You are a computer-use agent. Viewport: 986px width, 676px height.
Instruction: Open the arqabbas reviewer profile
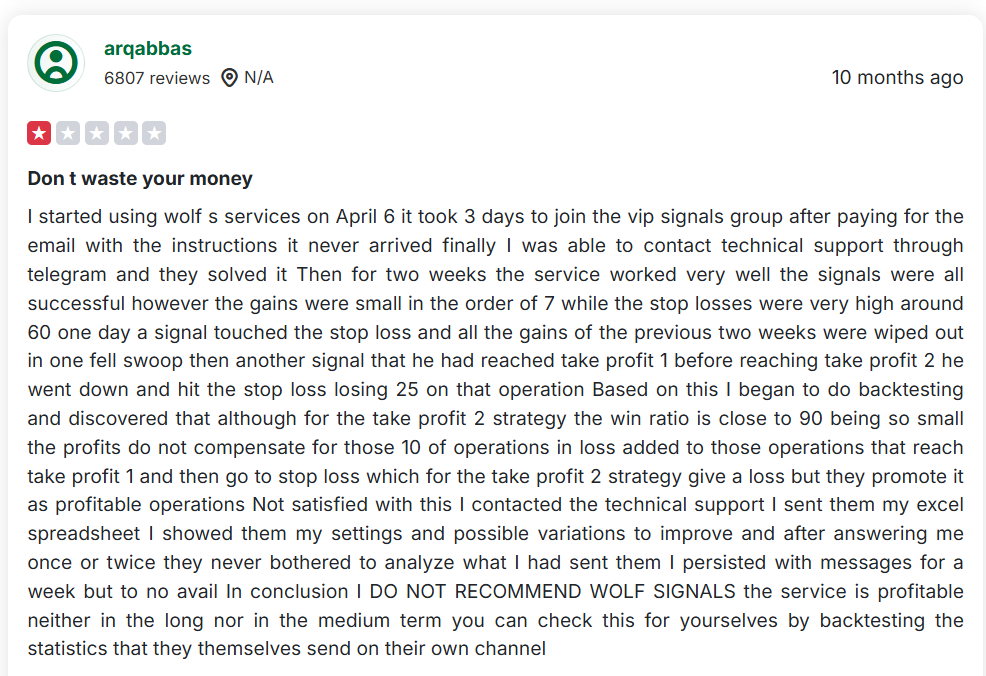[148, 48]
